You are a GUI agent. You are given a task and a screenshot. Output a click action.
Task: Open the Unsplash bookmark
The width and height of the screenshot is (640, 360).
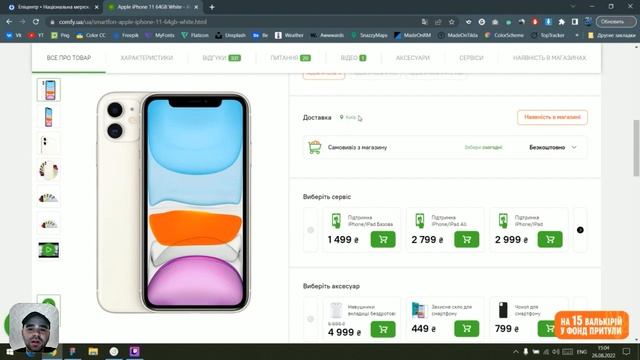pos(231,36)
